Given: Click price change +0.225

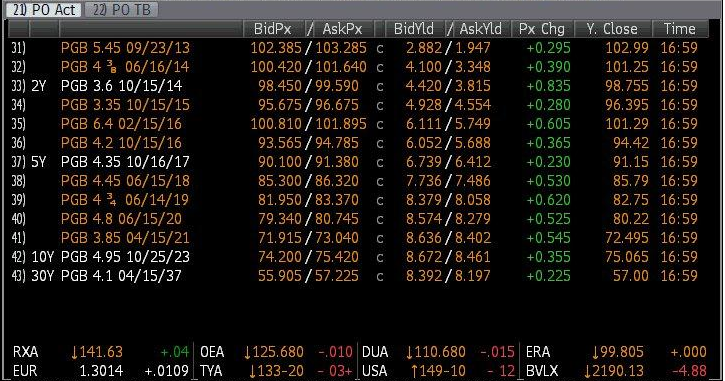Looking at the screenshot, I should click(549, 276).
